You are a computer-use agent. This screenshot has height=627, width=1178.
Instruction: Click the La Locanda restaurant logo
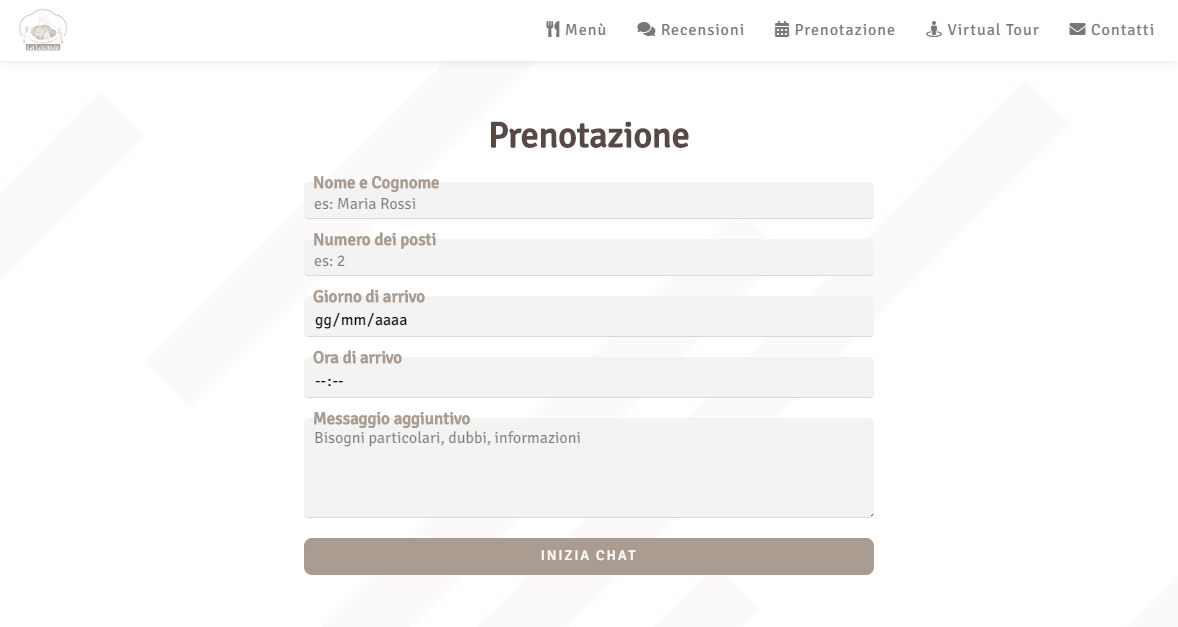coord(43,30)
